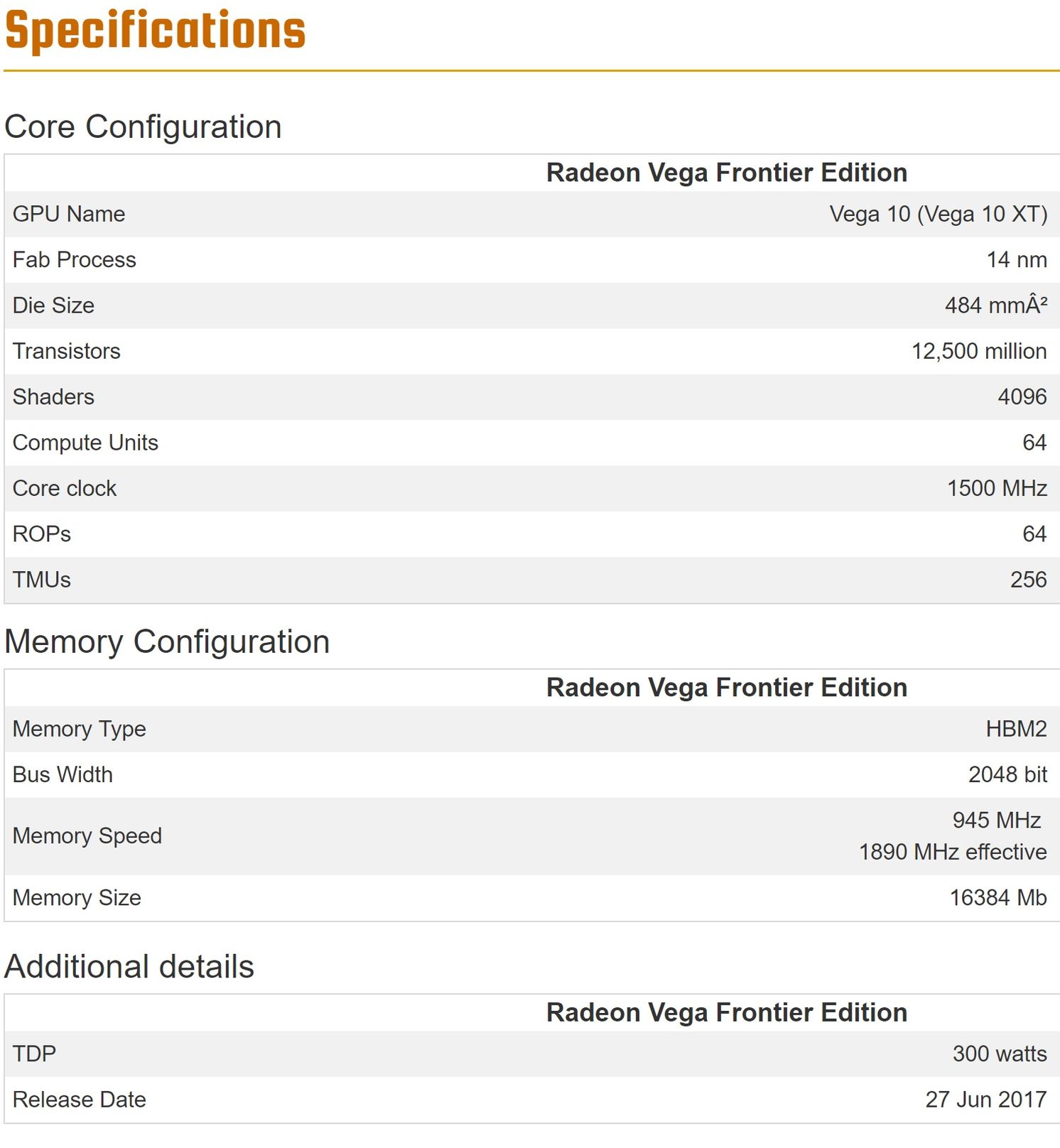1060x1148 pixels.
Task: Click the TMUs label
Action: [42, 580]
